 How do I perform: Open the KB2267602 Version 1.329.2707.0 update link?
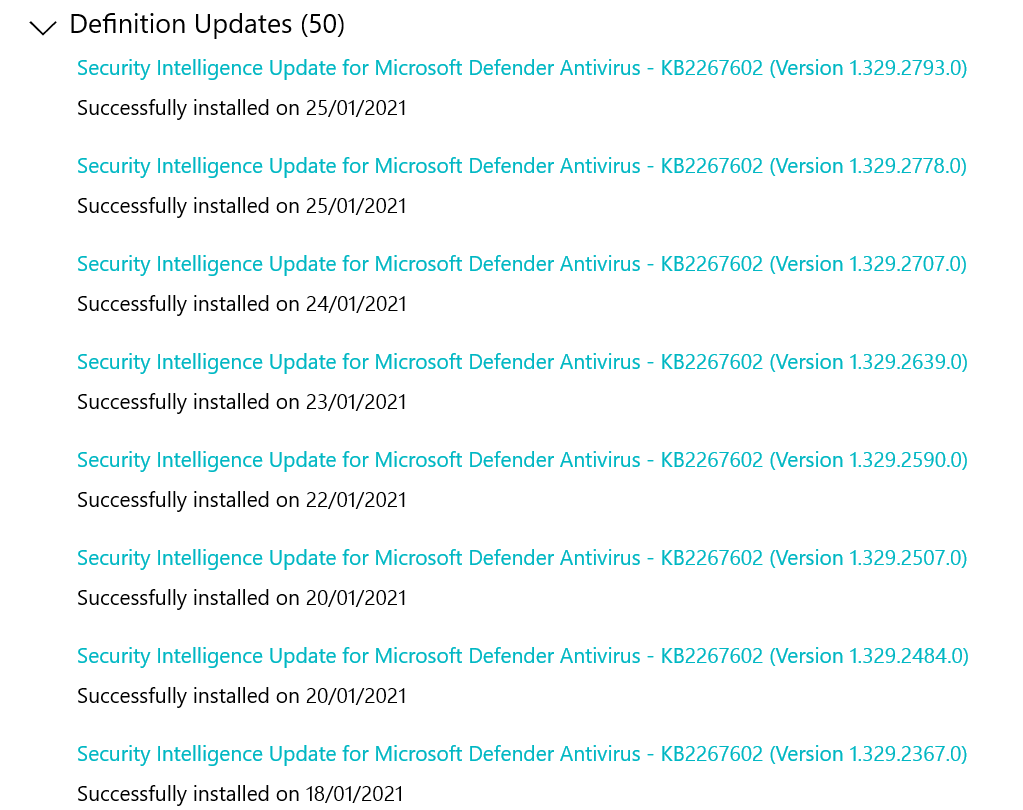click(x=521, y=264)
